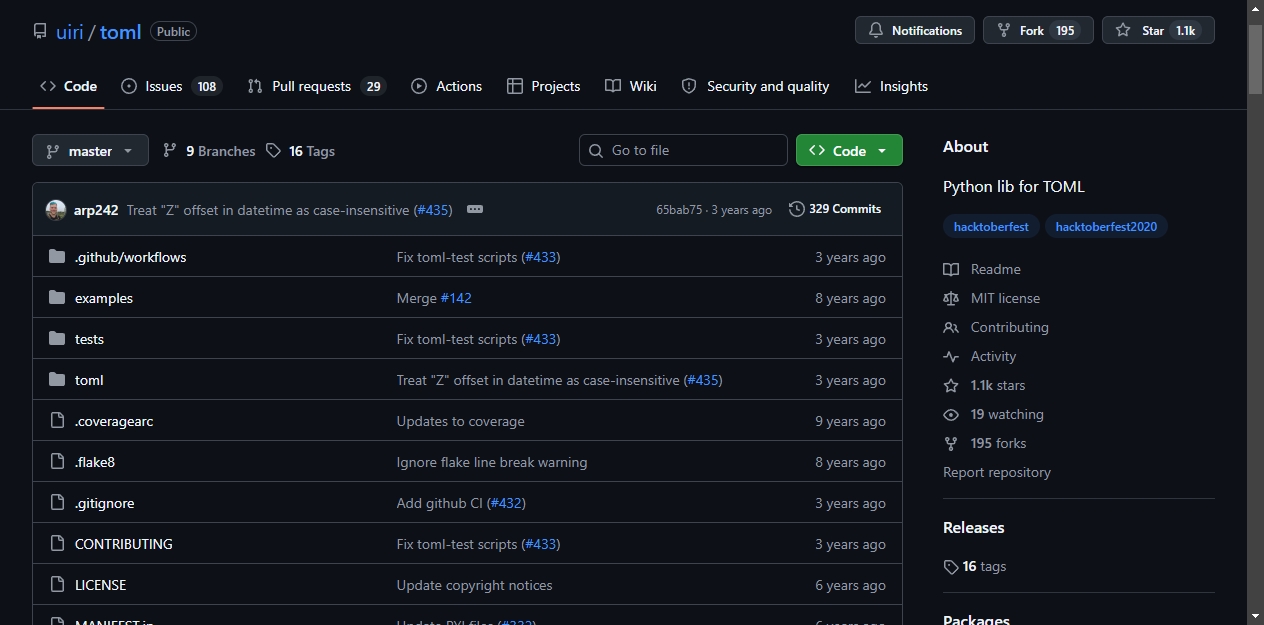Open the Actions tab
This screenshot has height=625, width=1264.
point(447,86)
